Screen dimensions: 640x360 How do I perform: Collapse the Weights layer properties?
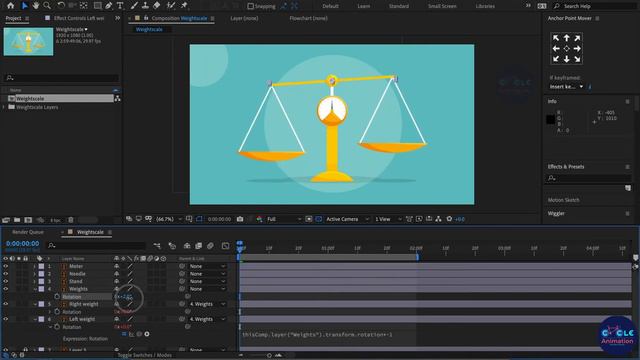[x=35, y=289]
